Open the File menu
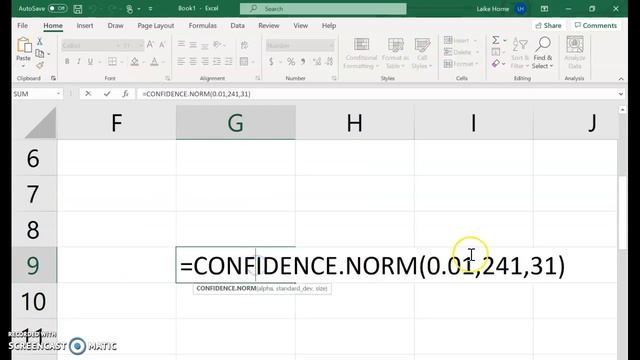The height and width of the screenshot is (360, 640). pos(22,25)
